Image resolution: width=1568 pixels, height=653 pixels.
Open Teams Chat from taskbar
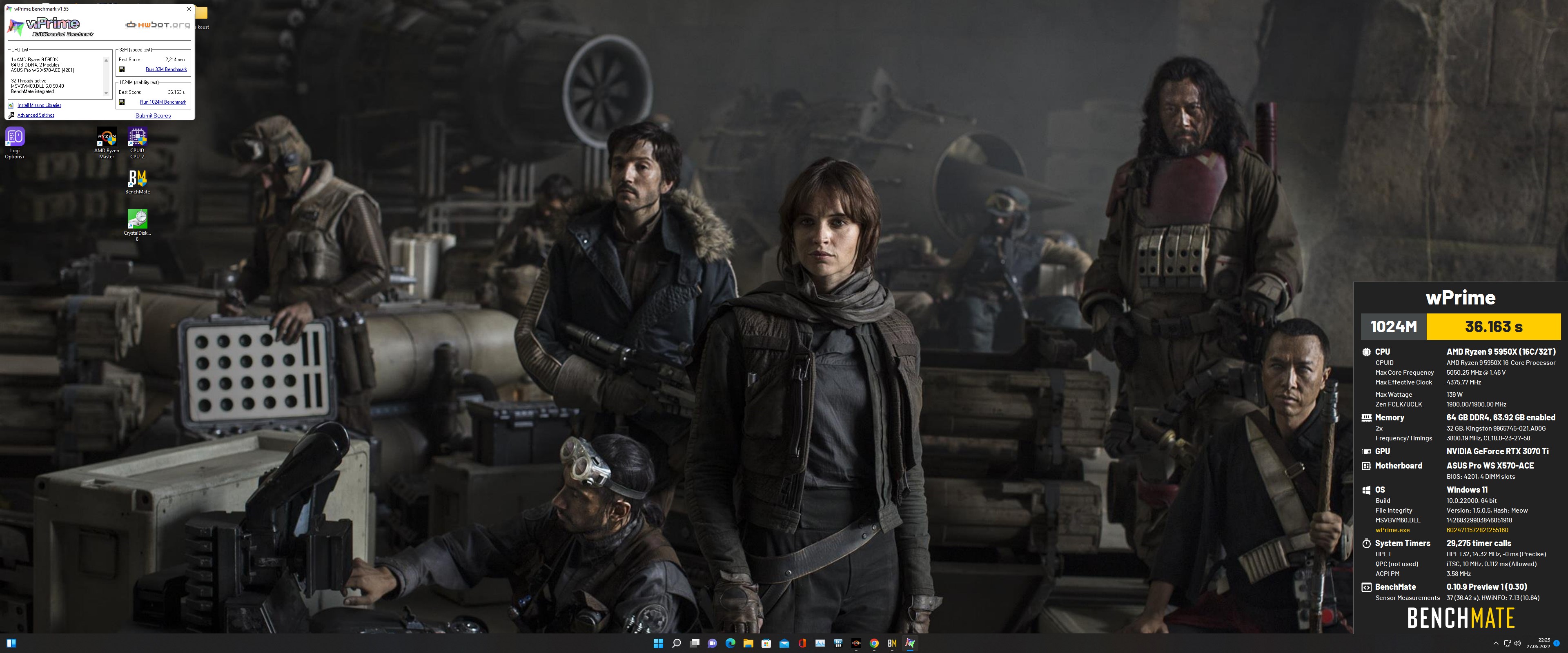[x=712, y=643]
